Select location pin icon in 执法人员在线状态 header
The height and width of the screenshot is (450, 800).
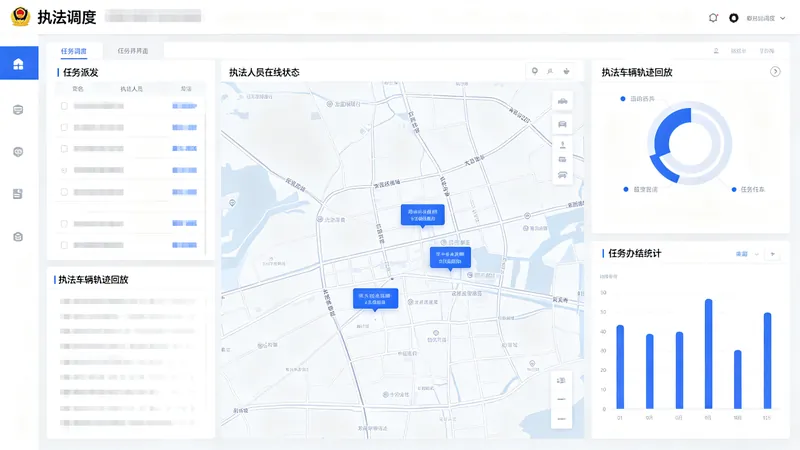[x=535, y=71]
